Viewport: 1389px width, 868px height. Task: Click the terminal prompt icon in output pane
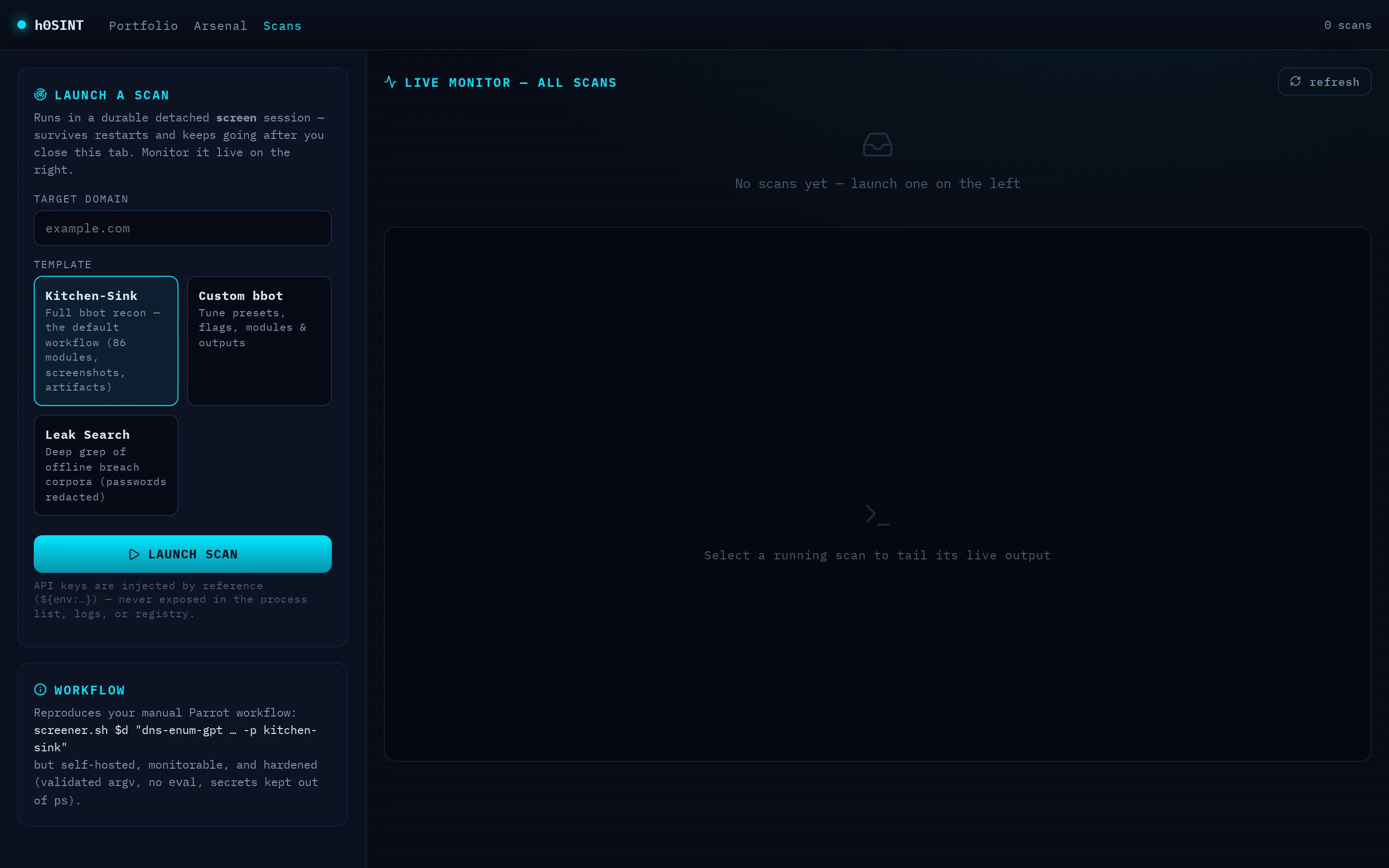coord(878,515)
